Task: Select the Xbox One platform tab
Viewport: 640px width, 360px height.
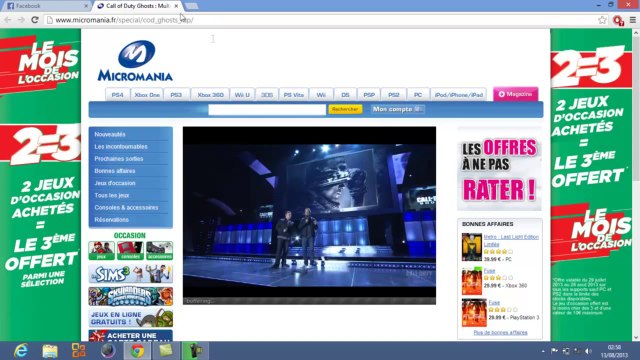Action: pos(147,95)
